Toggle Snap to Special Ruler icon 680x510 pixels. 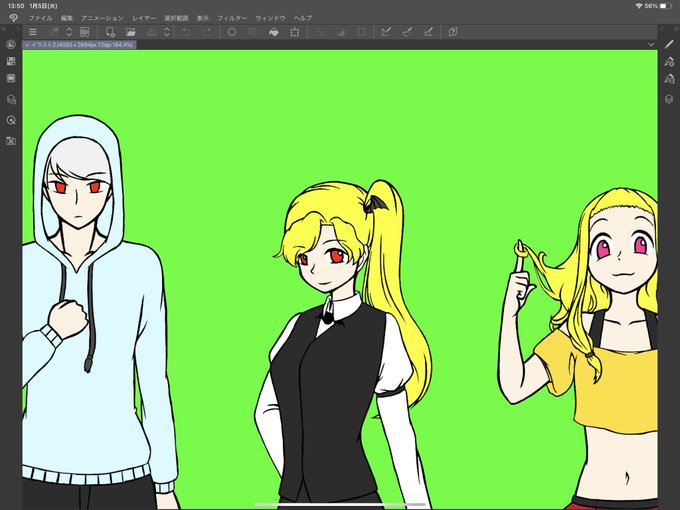(x=407, y=32)
